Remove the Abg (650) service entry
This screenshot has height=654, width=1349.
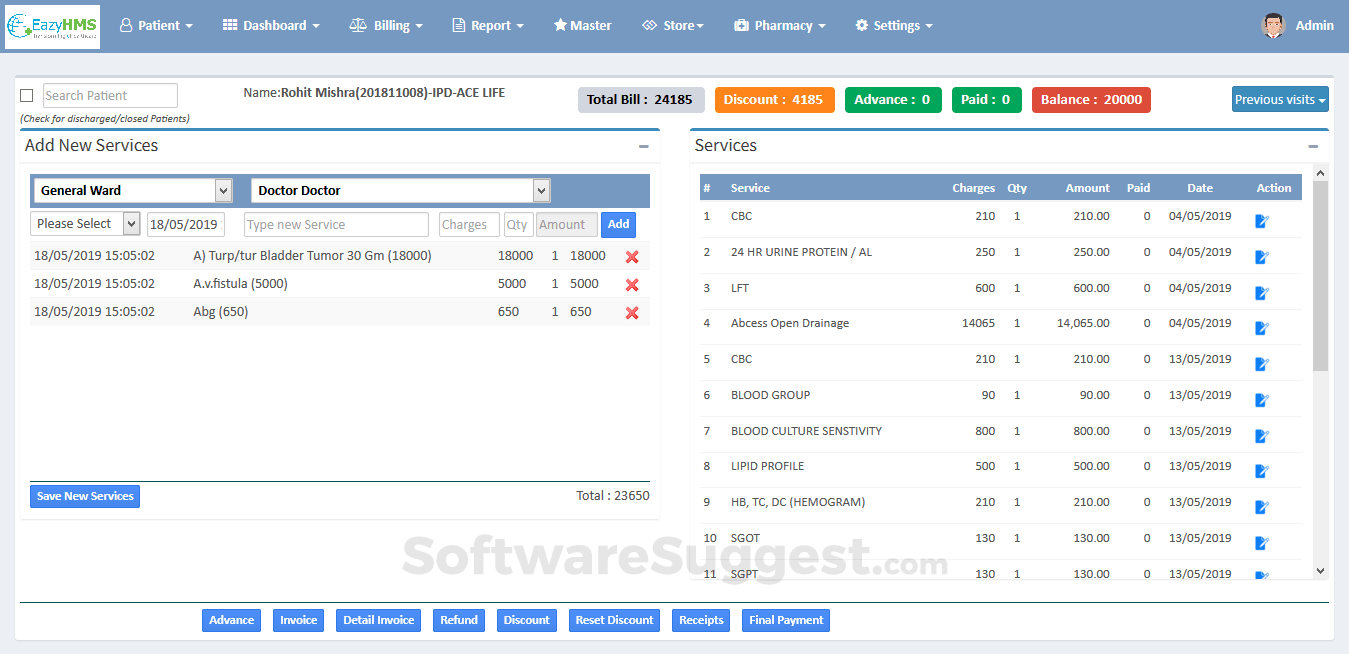tap(632, 313)
